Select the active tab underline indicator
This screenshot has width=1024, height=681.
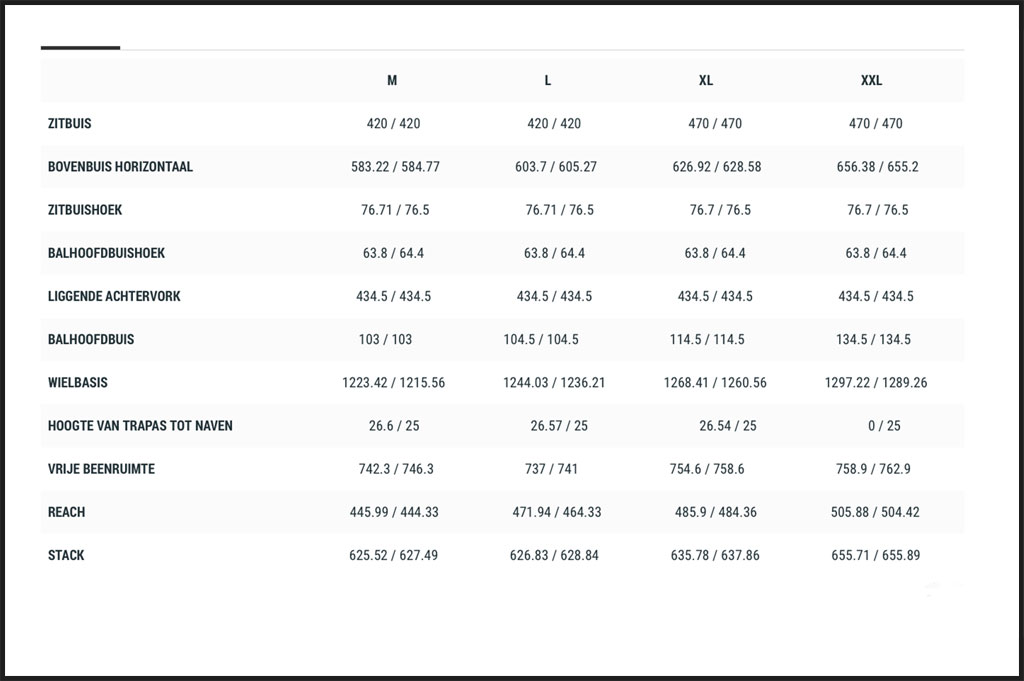80,48
